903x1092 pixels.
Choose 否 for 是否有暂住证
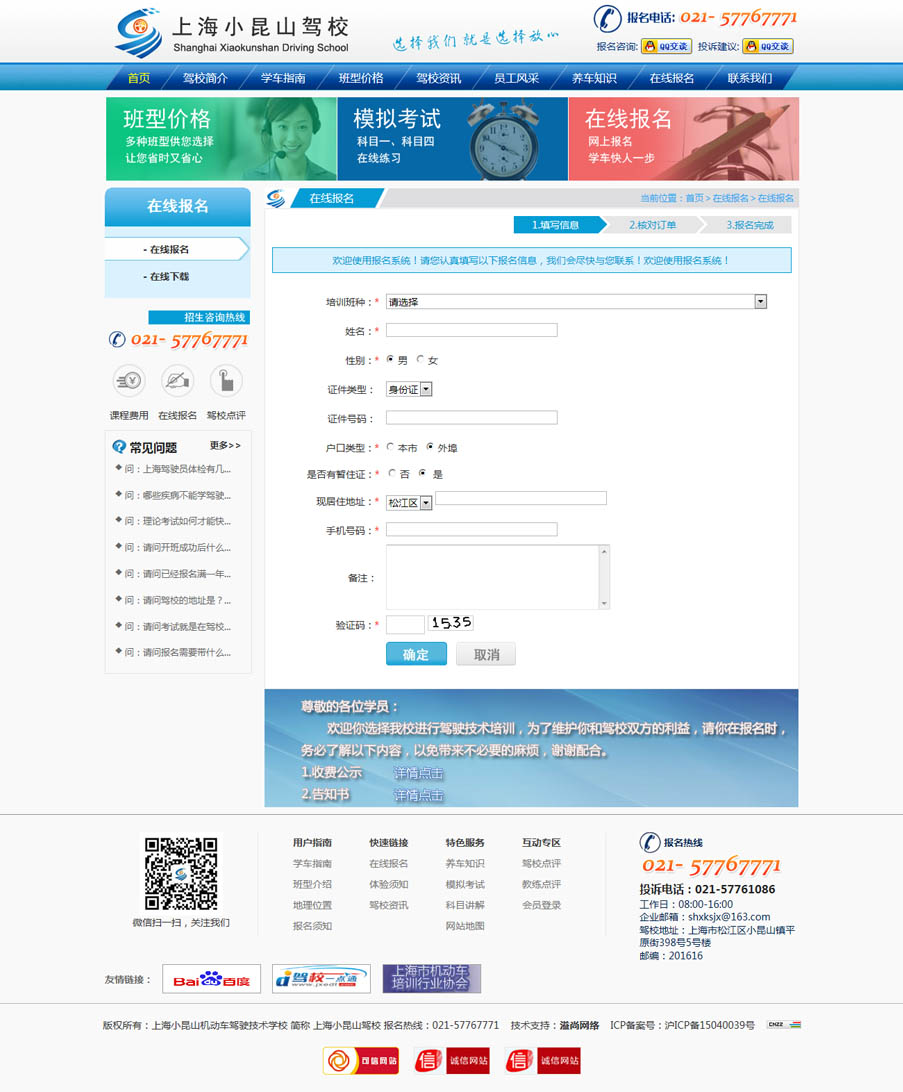point(390,474)
